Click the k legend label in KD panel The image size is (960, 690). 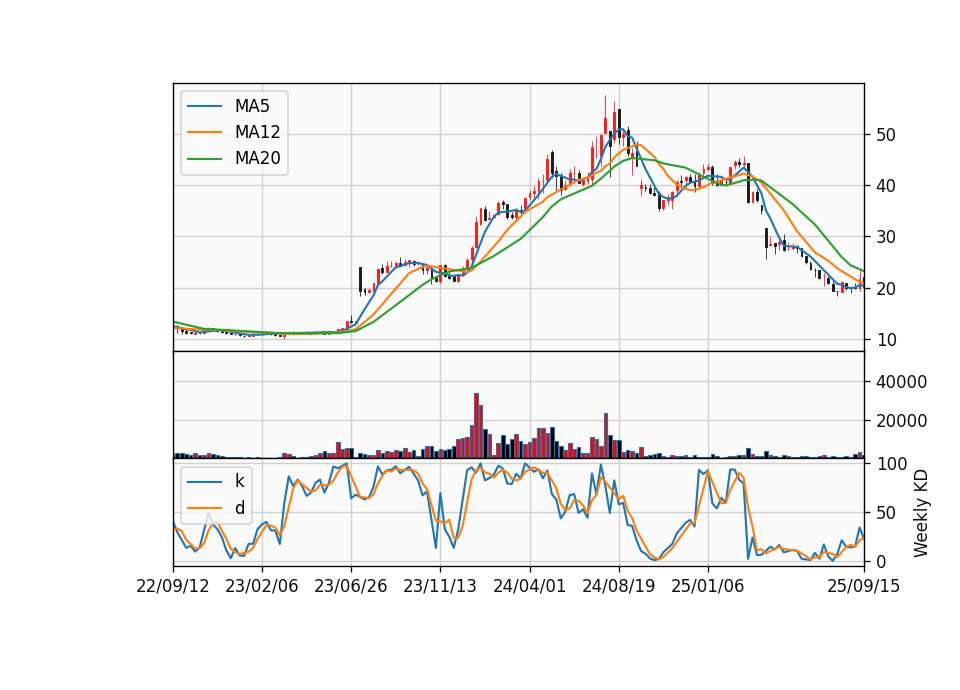point(239,481)
